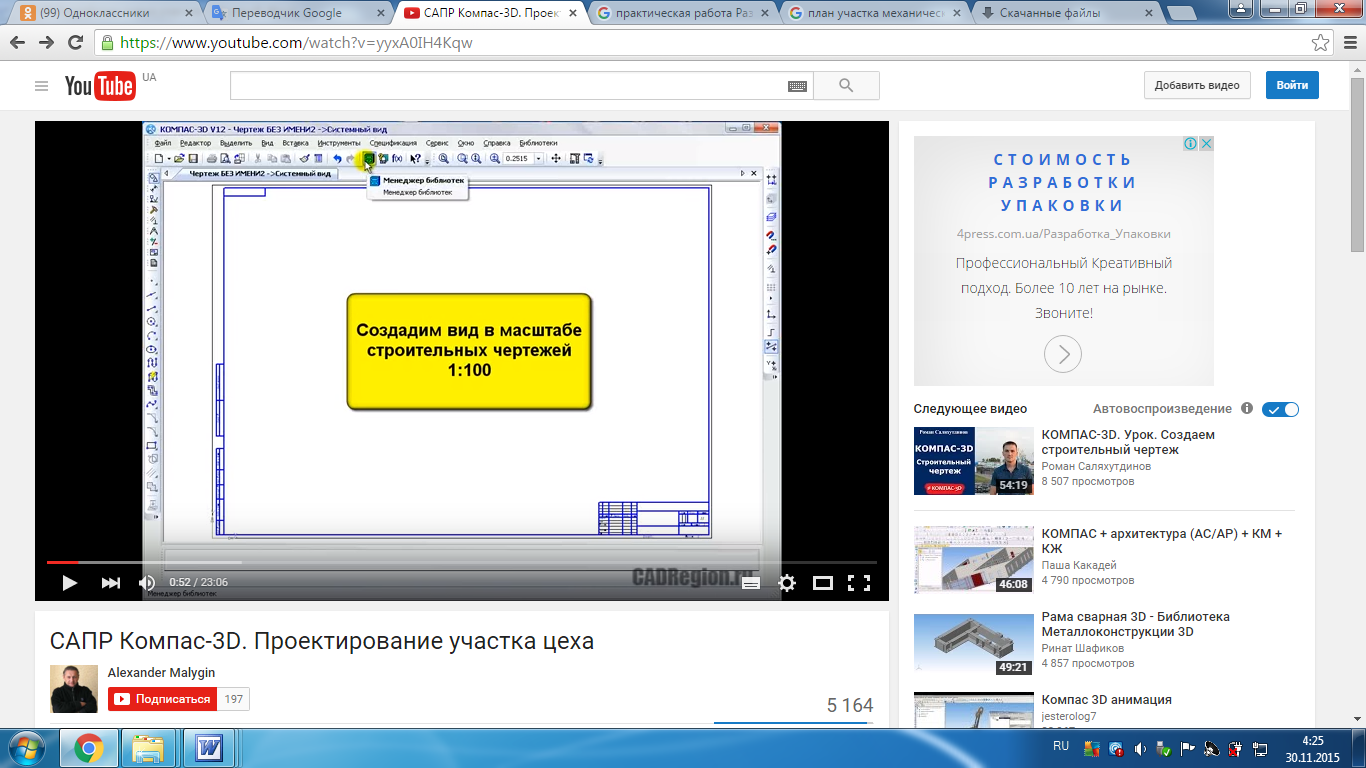Open the Инструменты menu in KOMPAS video
The width and height of the screenshot is (1366, 768).
point(339,143)
